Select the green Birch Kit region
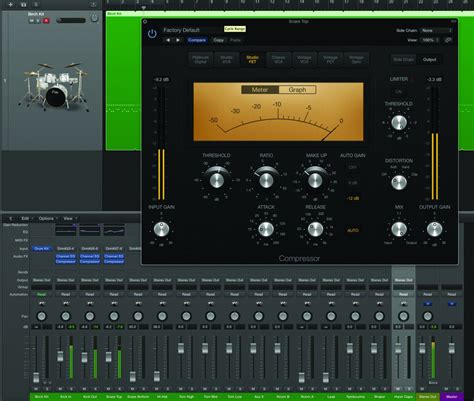This screenshot has width=474, height=401. click(123, 83)
